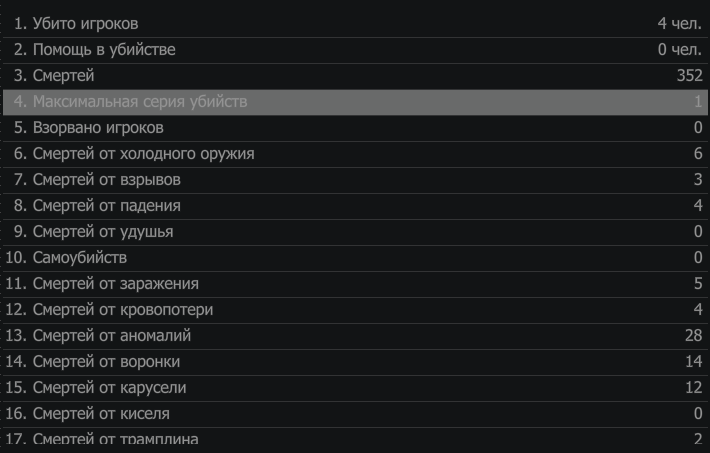Viewport: 710px width, 453px height.
Task: Select the 'Смертей от трамплина' row
Action: click(355, 437)
